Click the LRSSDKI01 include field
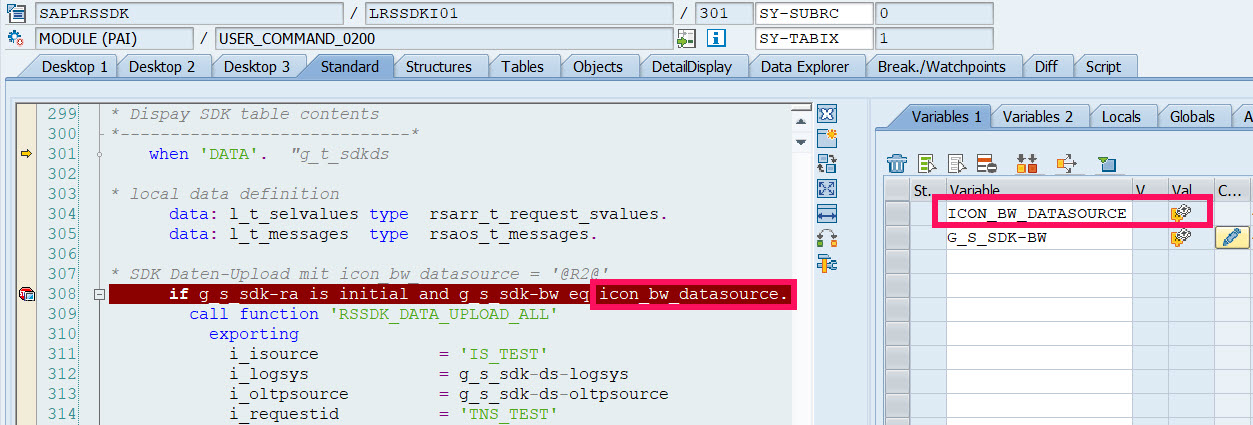1253x425 pixels. click(519, 13)
